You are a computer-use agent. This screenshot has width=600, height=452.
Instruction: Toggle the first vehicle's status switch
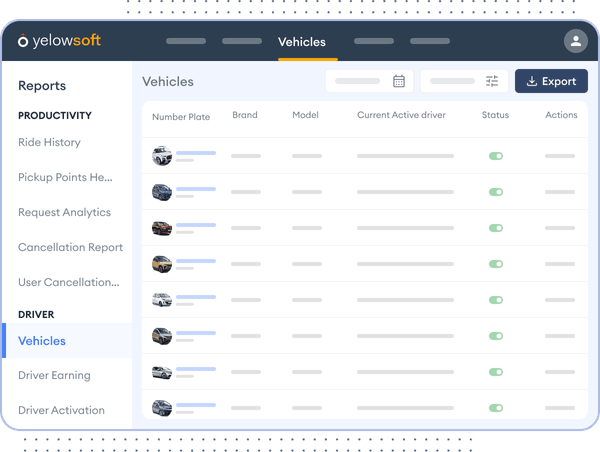click(x=495, y=156)
